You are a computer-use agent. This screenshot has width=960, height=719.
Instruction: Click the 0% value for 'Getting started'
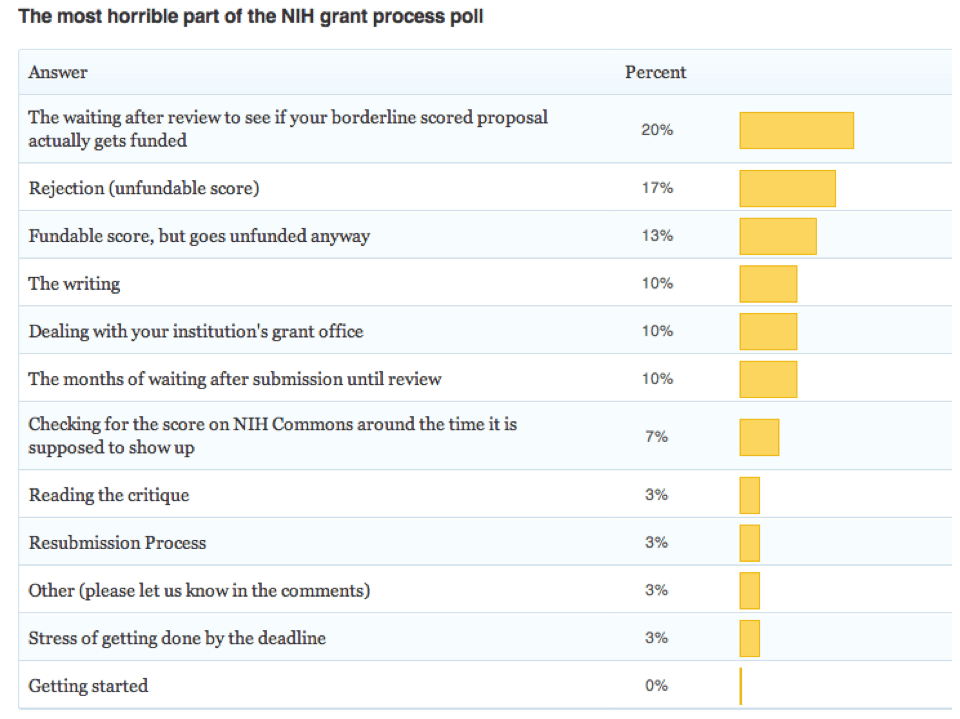pyautogui.click(x=656, y=686)
